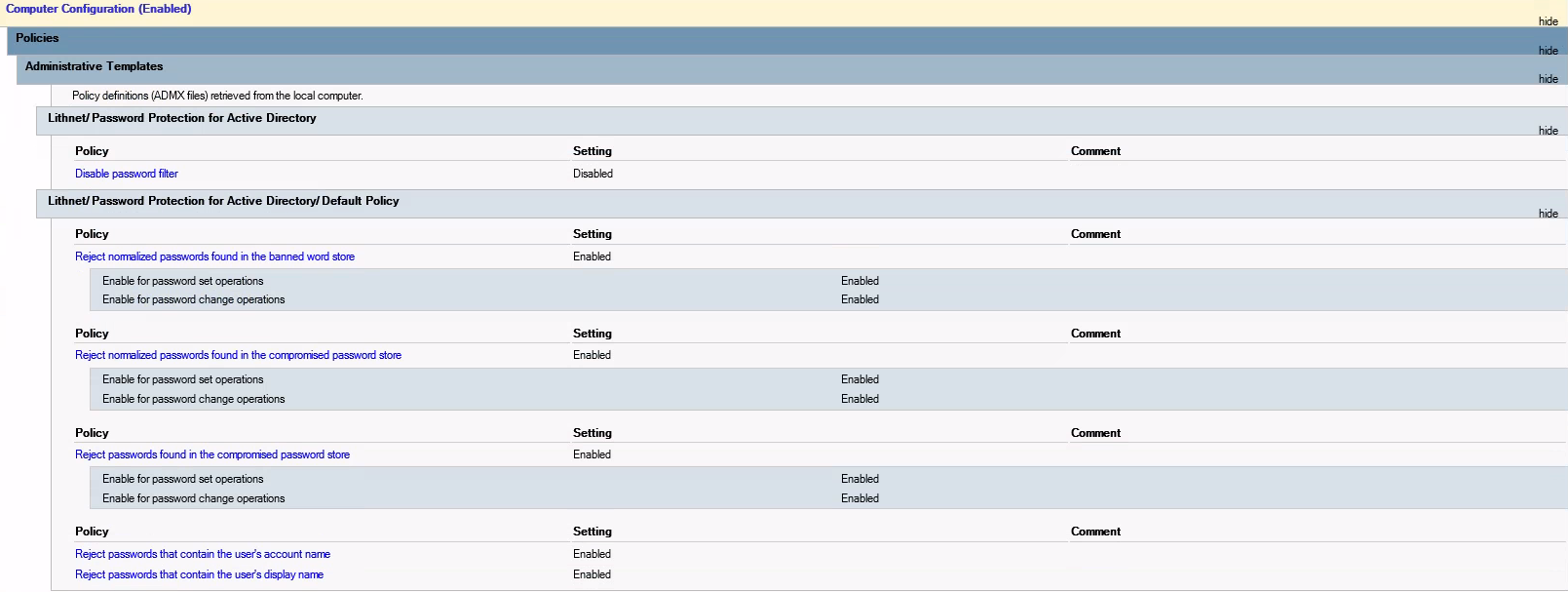Open the Disable password filter policy link
The image size is (1568, 592).
point(127,174)
